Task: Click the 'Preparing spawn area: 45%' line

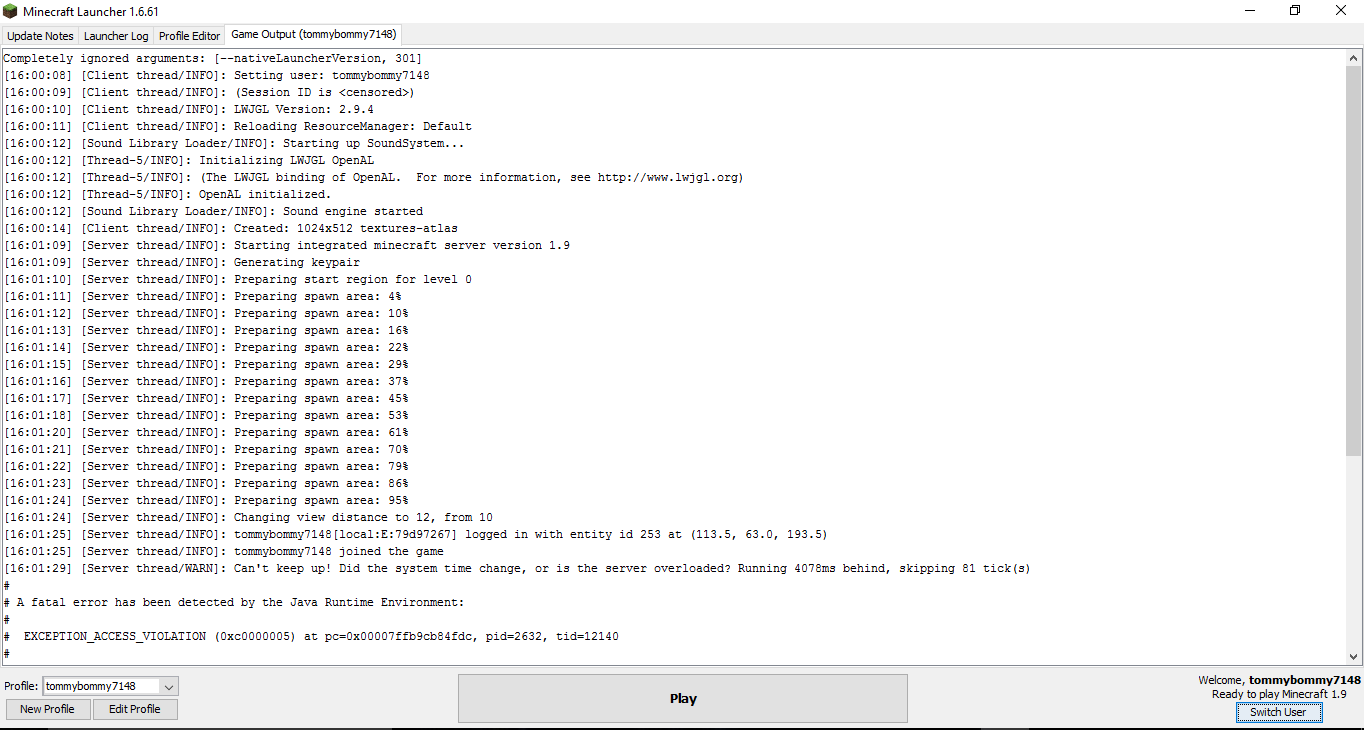Action: click(206, 398)
